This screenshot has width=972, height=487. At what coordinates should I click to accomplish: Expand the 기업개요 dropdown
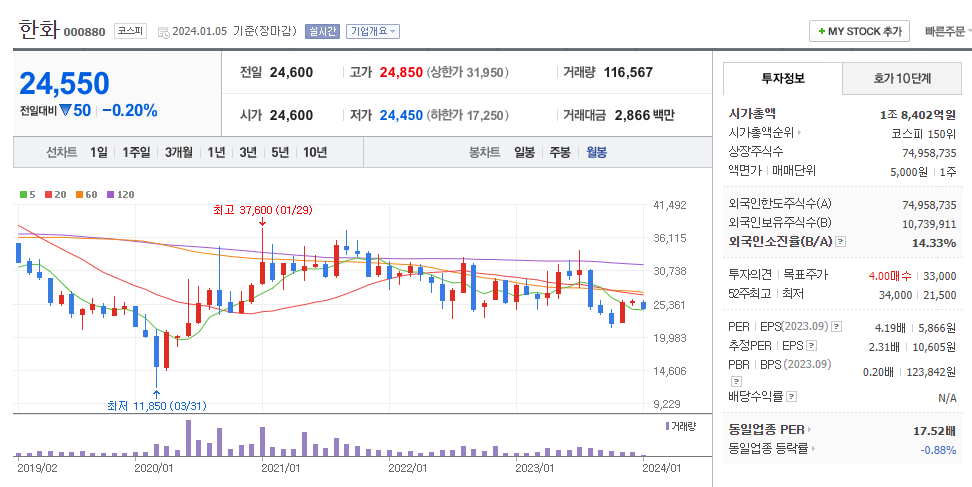pos(373,31)
